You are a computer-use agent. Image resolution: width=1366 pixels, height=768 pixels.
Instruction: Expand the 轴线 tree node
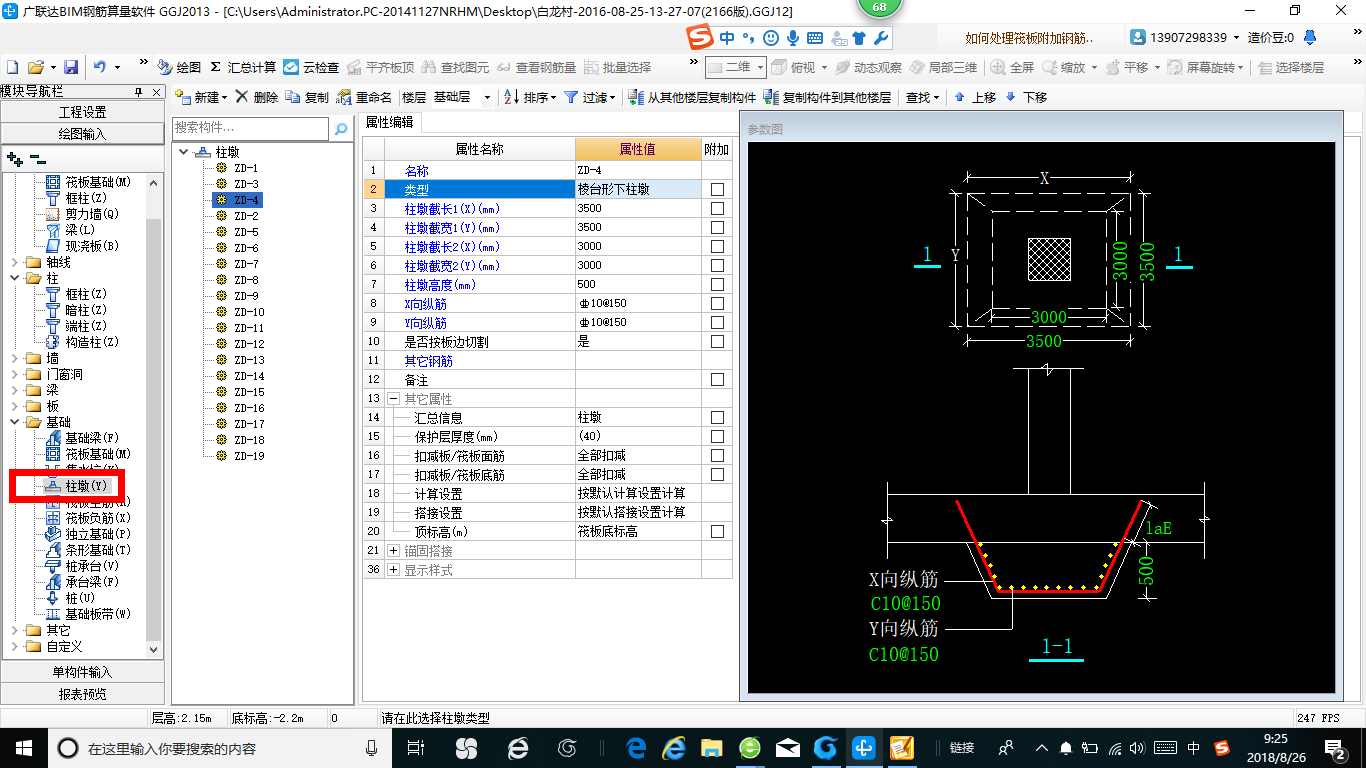click(14, 262)
